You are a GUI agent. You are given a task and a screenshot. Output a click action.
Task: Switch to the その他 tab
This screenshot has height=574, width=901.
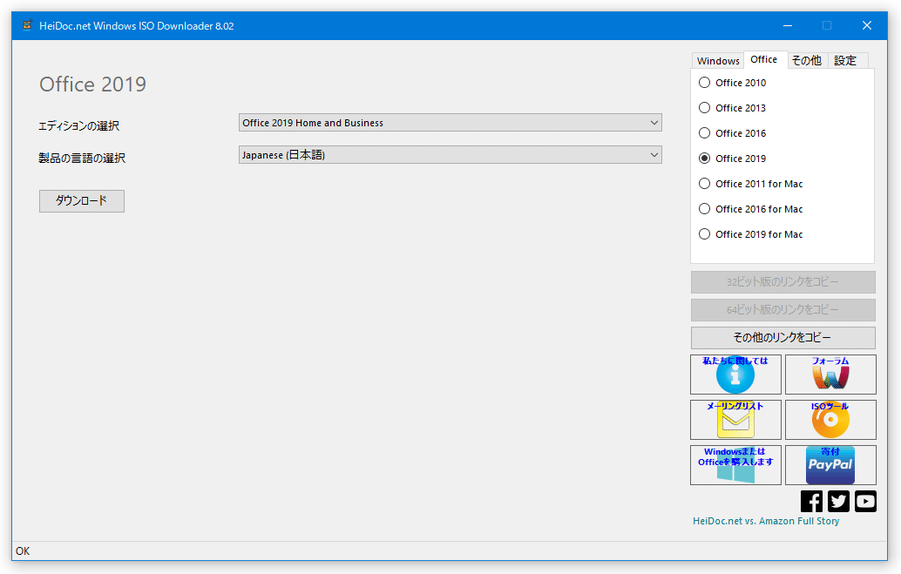click(x=807, y=61)
